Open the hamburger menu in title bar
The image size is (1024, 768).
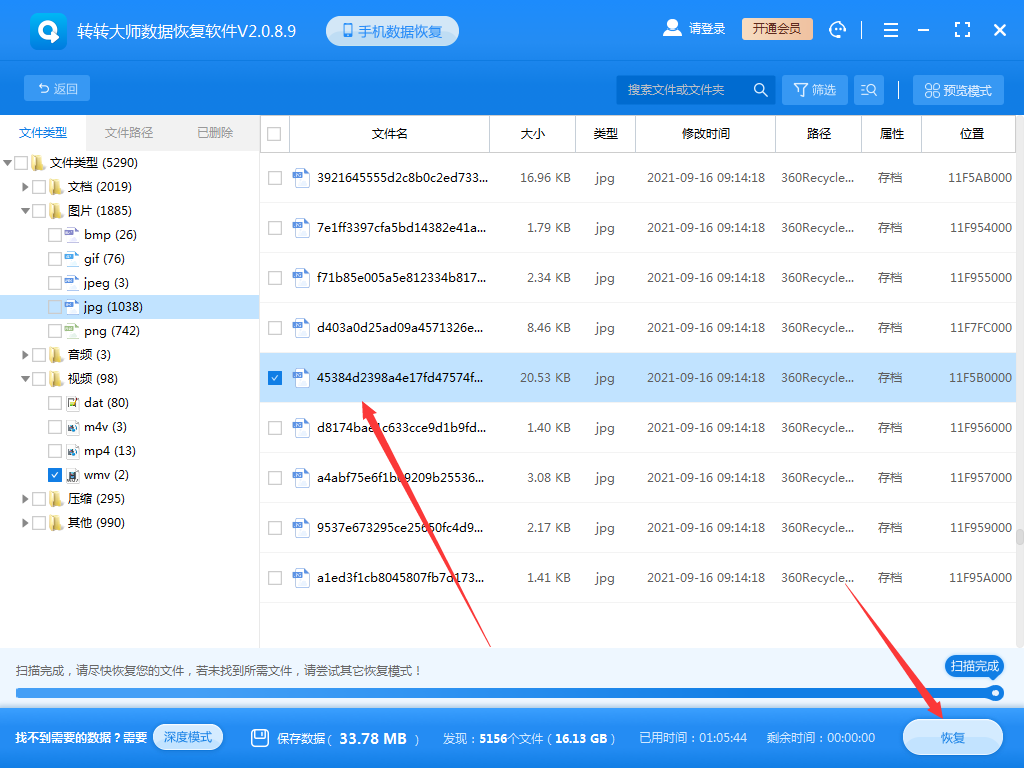coord(890,30)
